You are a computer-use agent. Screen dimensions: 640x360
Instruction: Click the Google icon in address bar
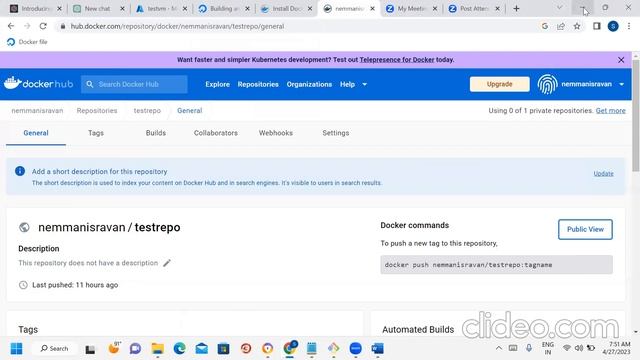(544, 26)
